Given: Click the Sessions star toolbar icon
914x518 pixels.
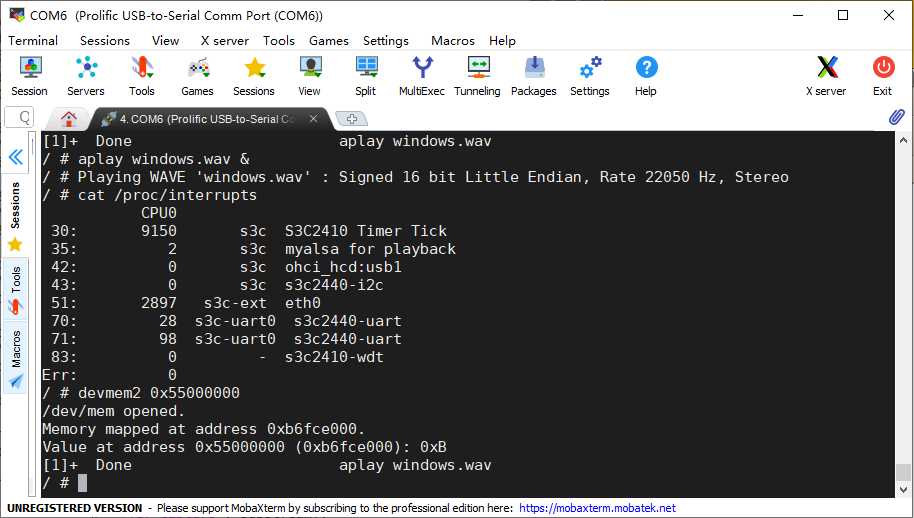Looking at the screenshot, I should (x=254, y=75).
